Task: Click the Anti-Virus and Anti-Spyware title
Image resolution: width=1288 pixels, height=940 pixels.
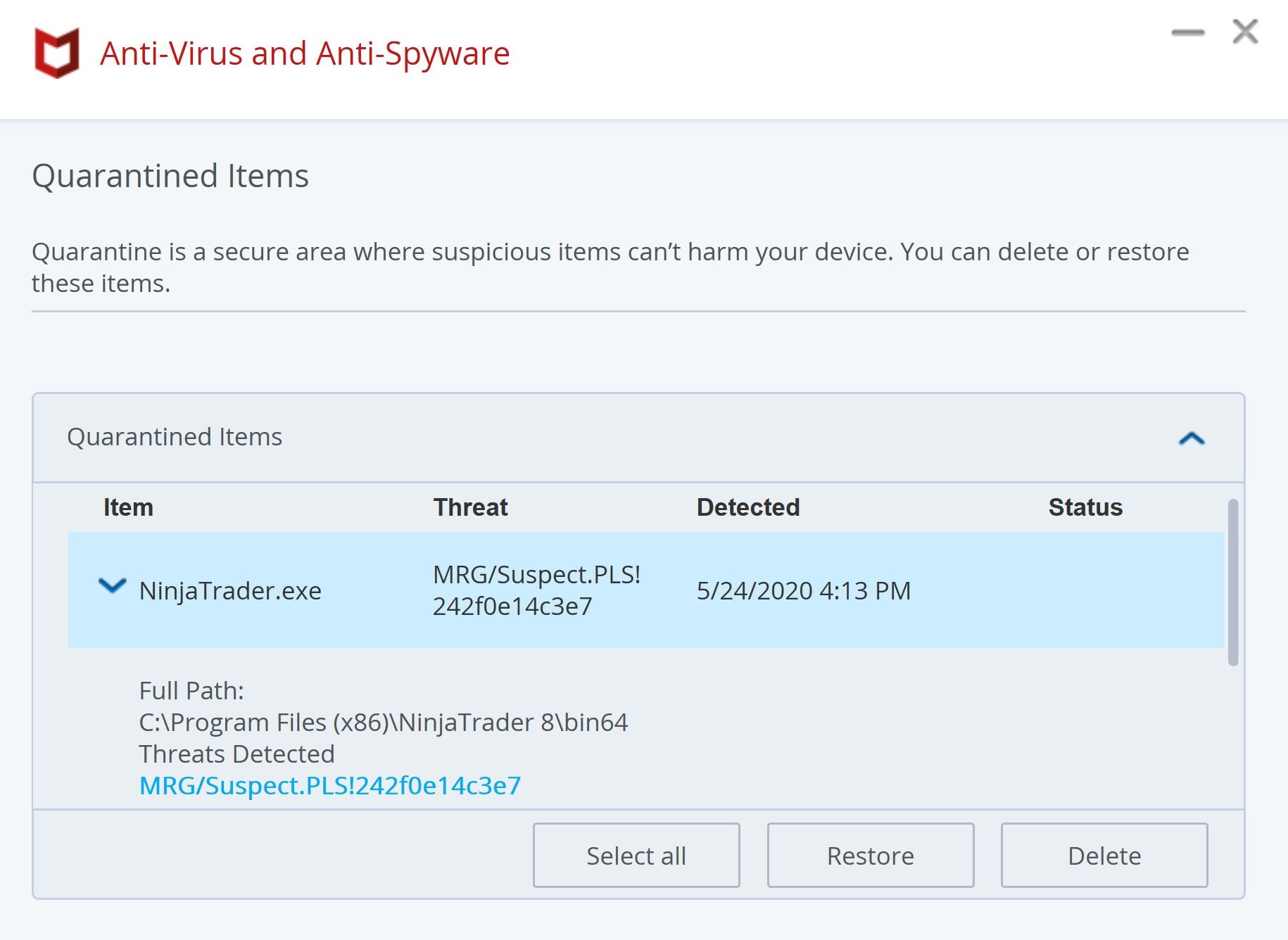Action: coord(305,53)
